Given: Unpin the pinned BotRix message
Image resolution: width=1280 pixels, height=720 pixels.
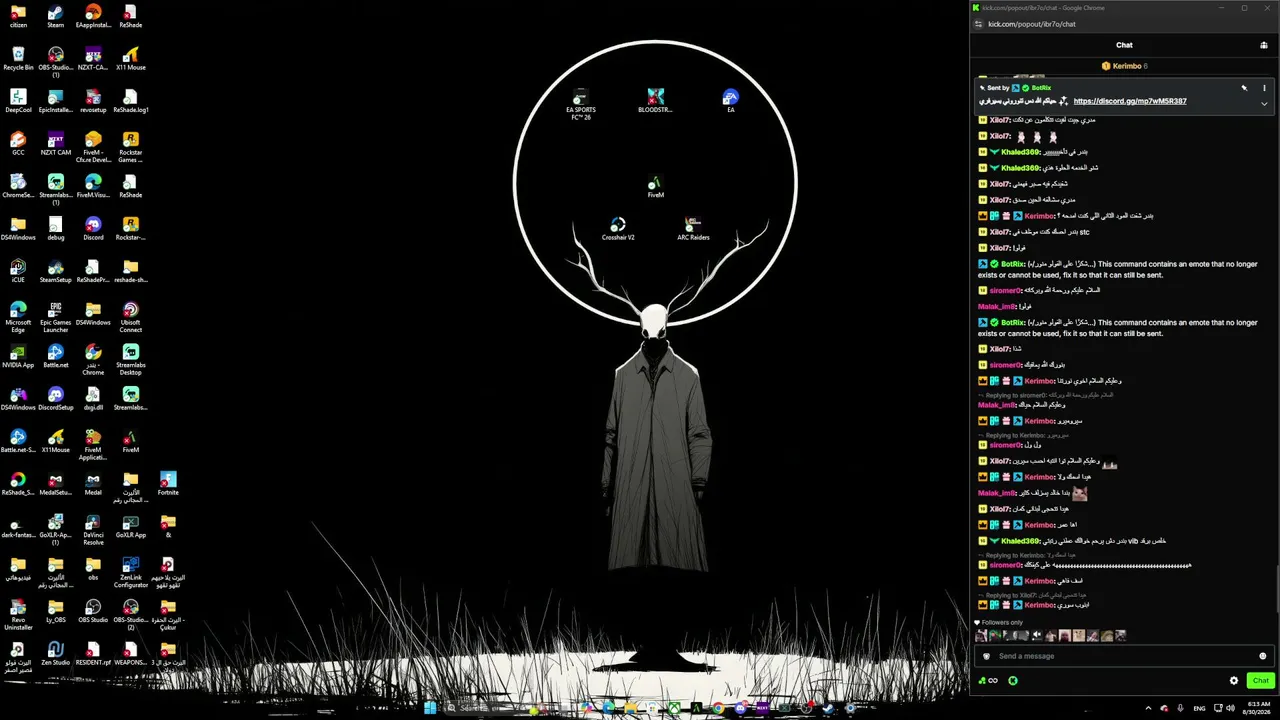Looking at the screenshot, I should coord(1244,88).
